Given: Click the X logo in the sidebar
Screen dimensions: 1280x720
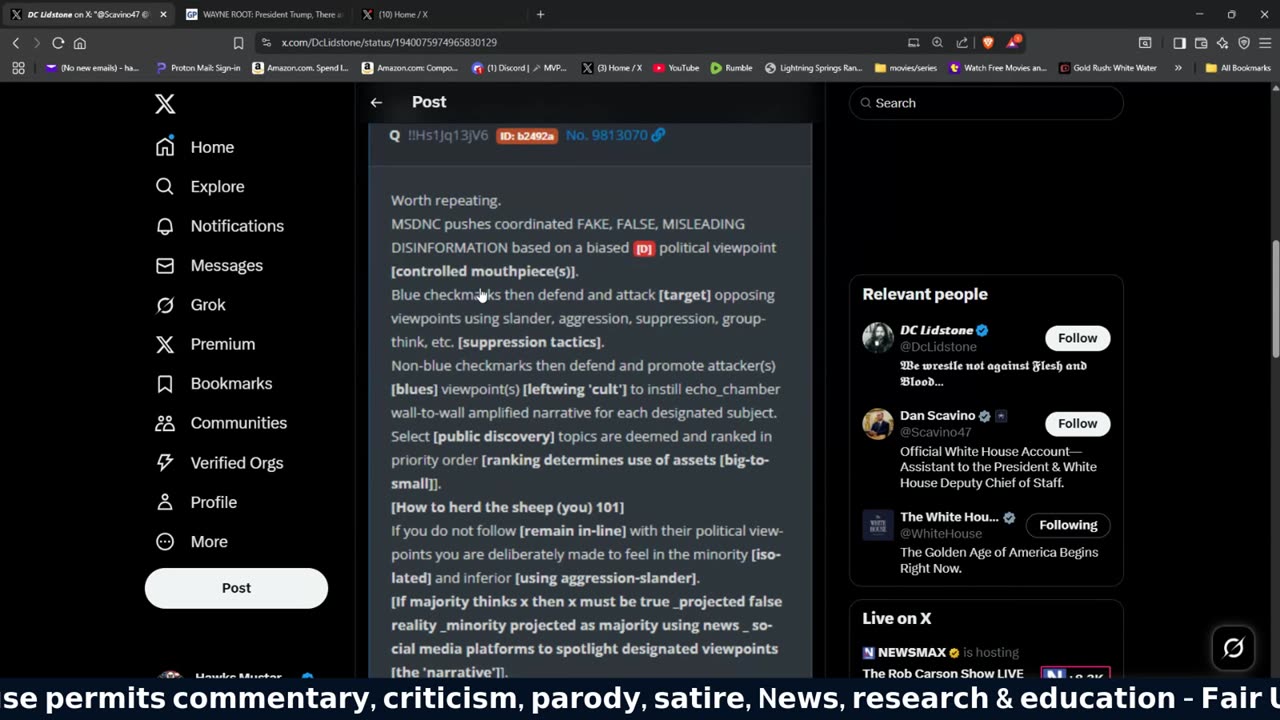Looking at the screenshot, I should point(165,104).
